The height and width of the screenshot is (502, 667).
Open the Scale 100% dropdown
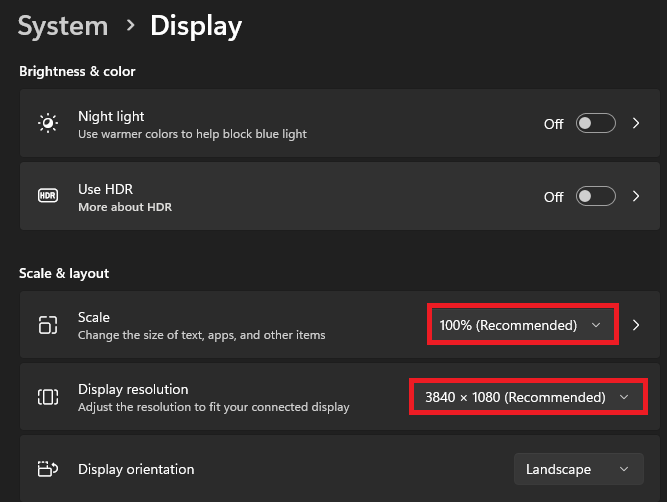tap(520, 325)
